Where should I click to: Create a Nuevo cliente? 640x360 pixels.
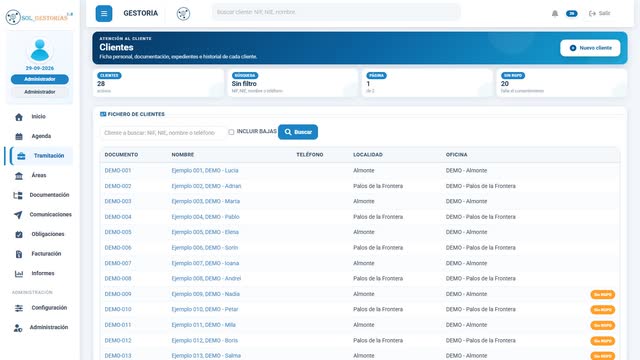click(x=590, y=48)
